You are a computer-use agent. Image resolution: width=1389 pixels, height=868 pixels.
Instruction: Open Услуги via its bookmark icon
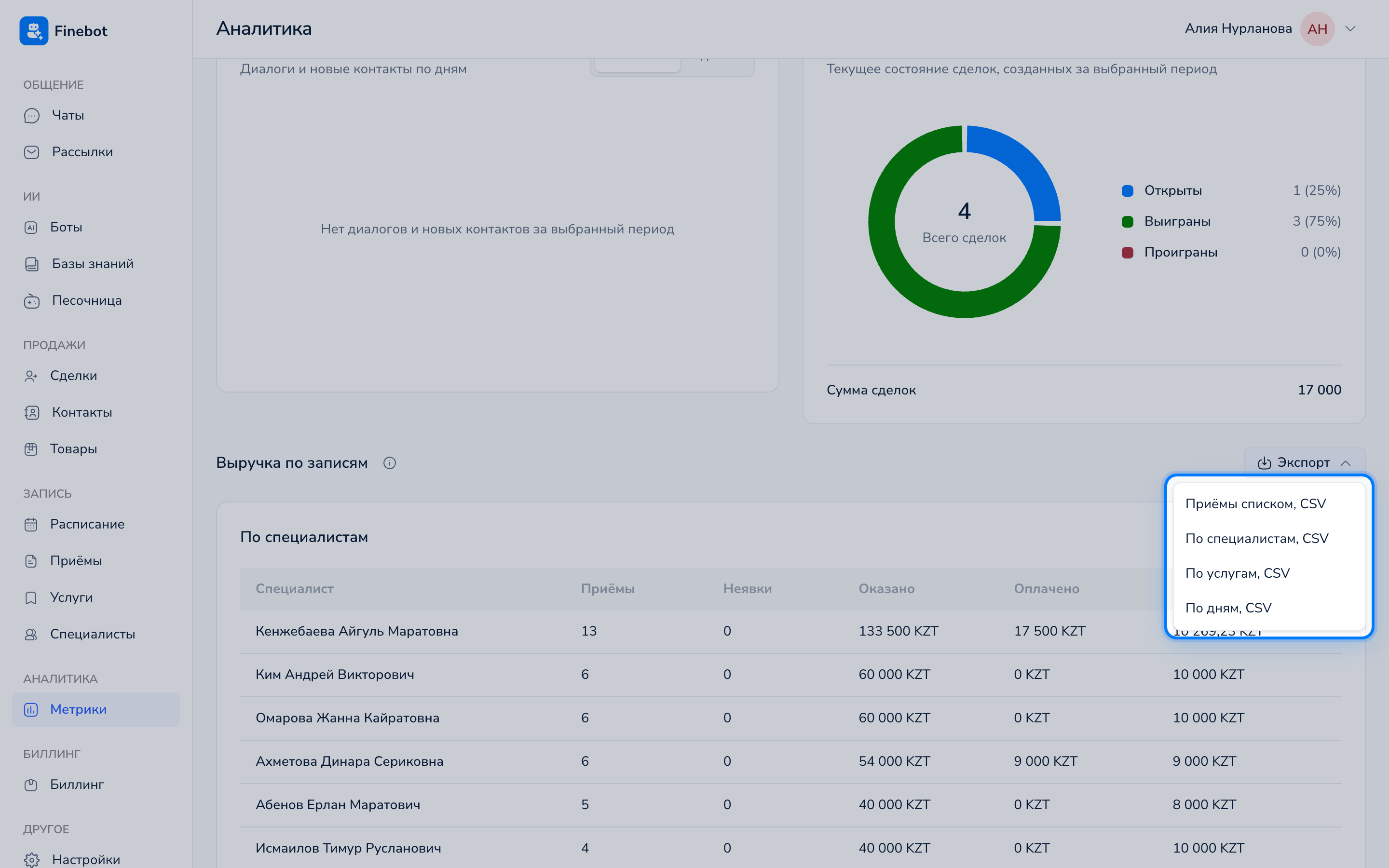(x=31, y=597)
